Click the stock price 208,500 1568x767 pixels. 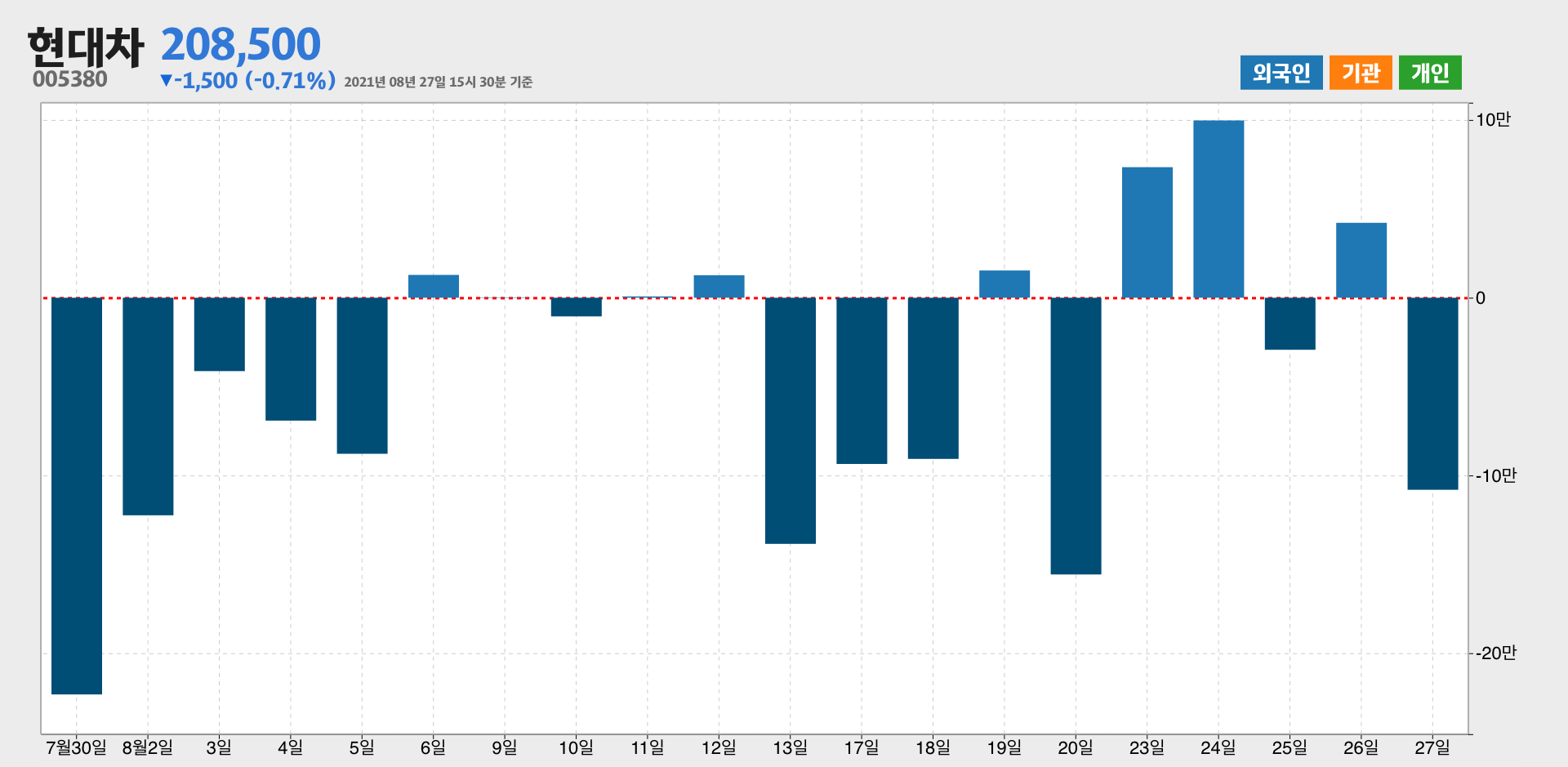point(241,44)
